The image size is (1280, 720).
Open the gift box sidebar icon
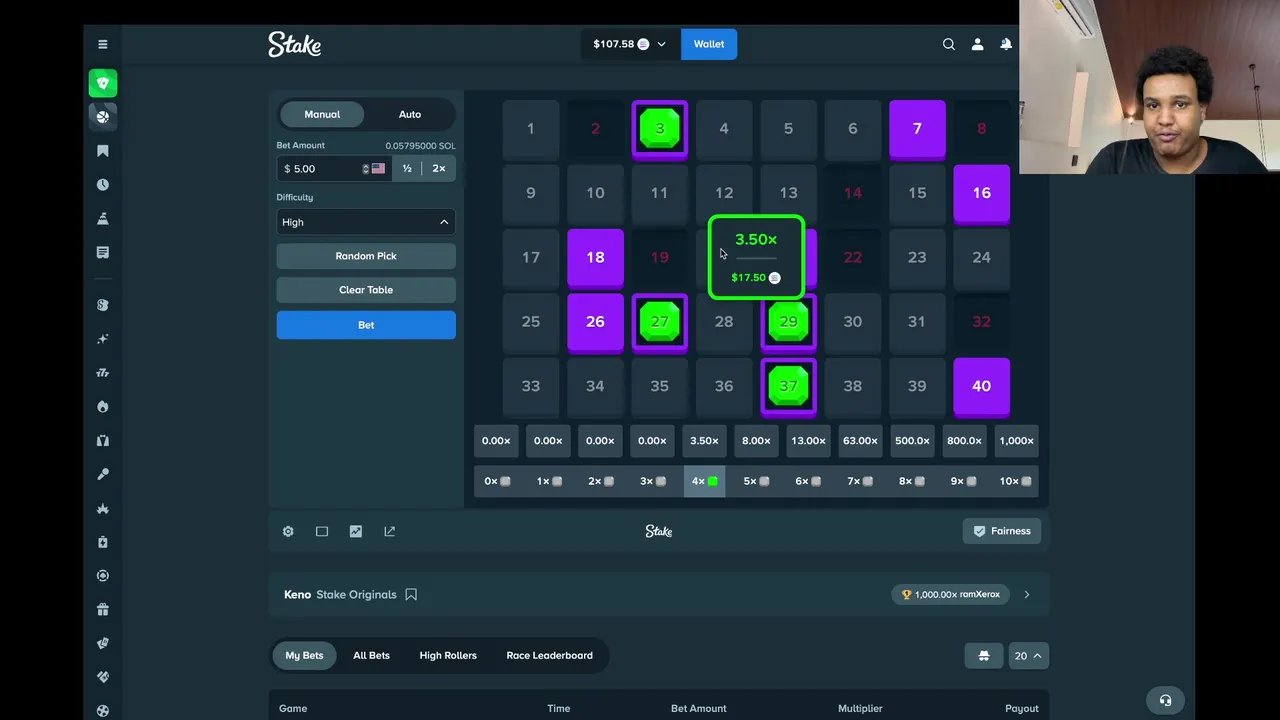click(x=102, y=610)
